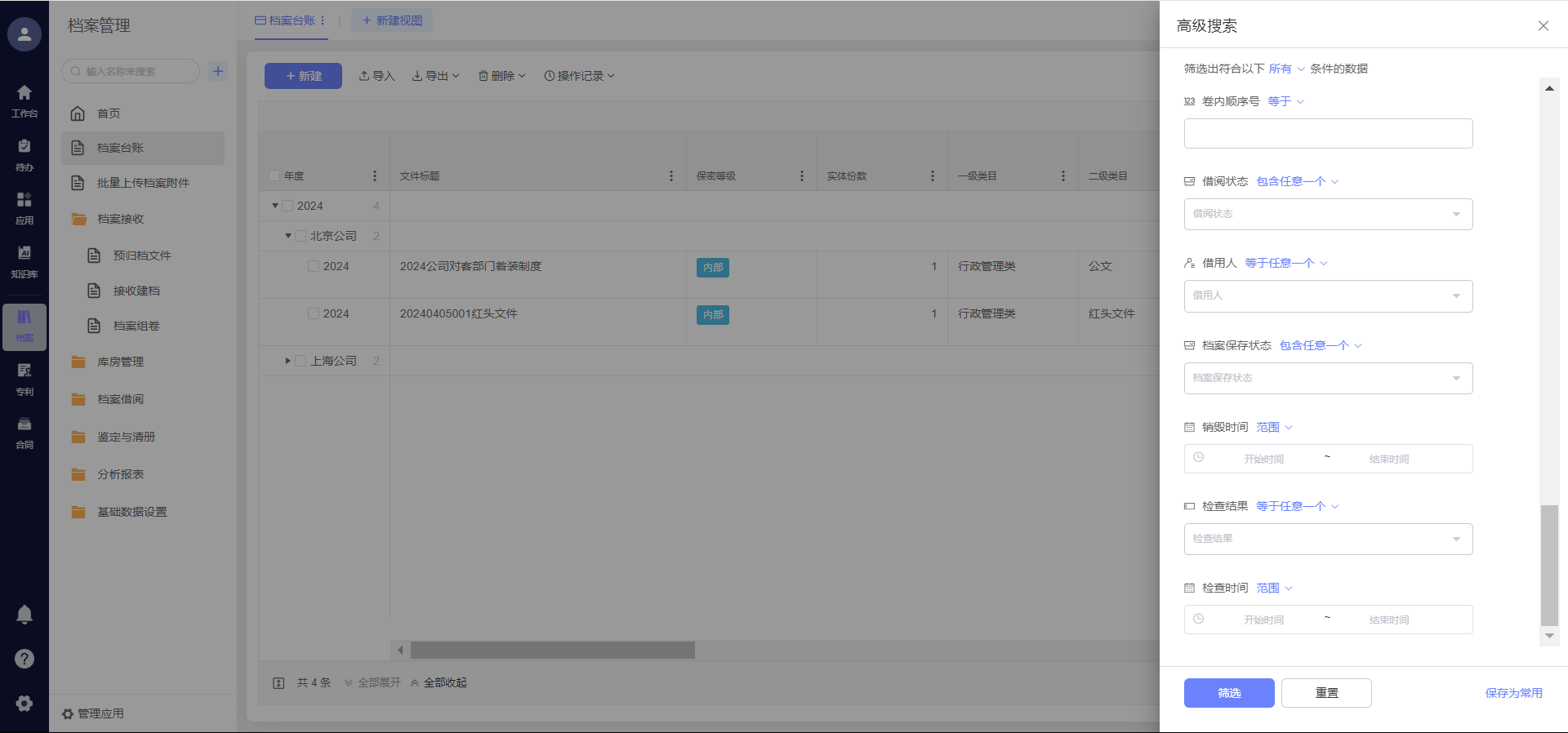
Task: Check the 上海公司 group checkbox
Action: click(x=301, y=361)
